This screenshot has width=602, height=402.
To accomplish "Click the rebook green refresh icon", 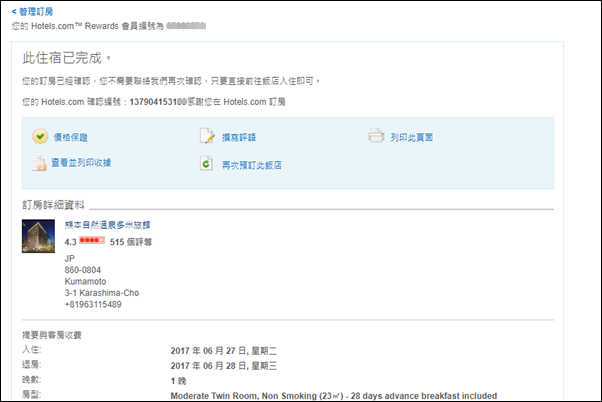I will click(x=206, y=163).
